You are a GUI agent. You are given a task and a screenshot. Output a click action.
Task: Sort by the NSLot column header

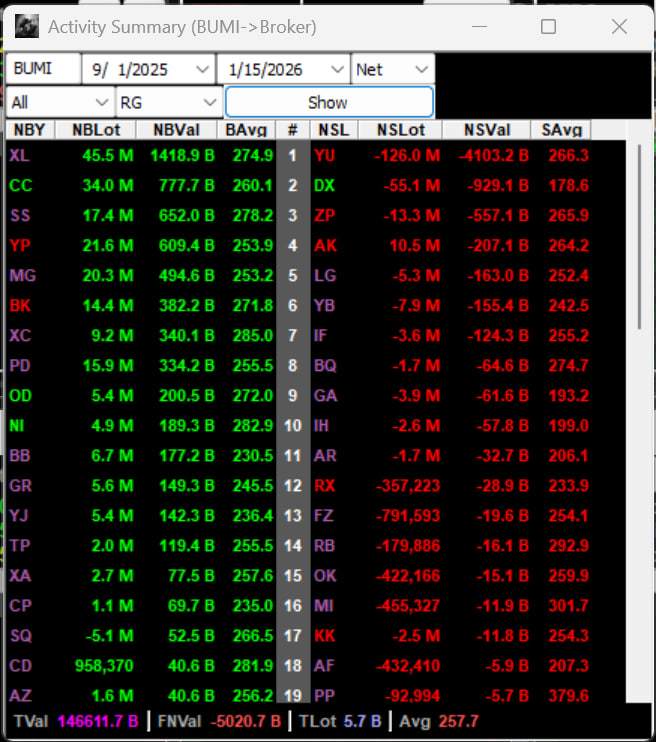pos(400,130)
